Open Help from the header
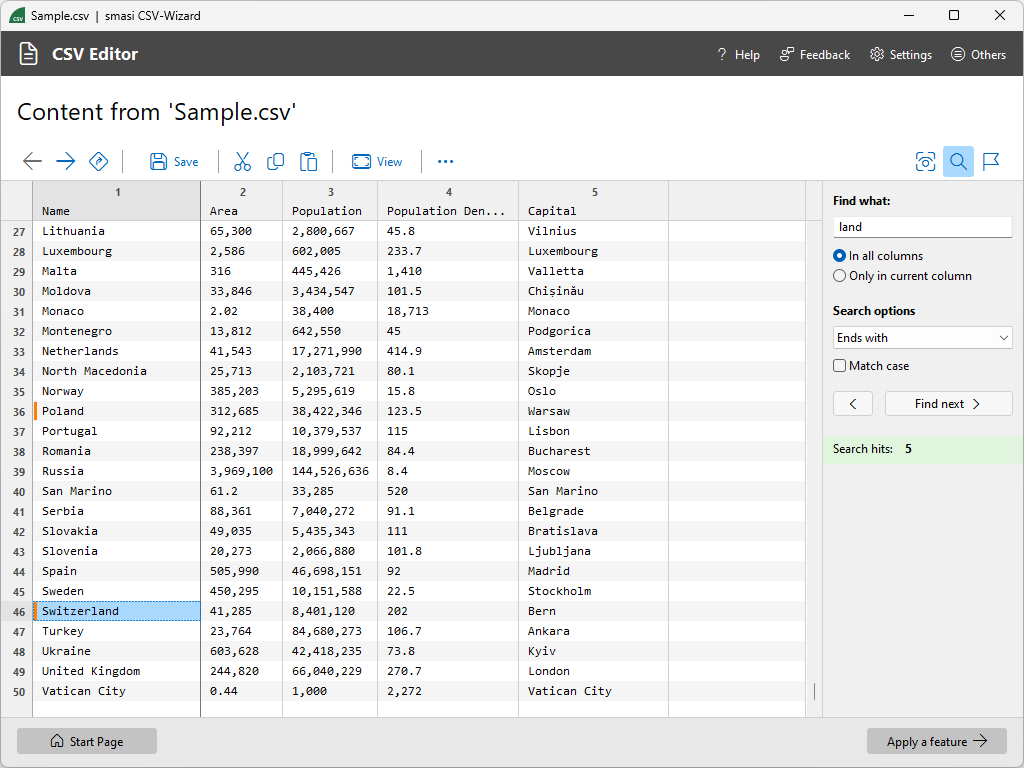The image size is (1024, 768). pos(738,54)
